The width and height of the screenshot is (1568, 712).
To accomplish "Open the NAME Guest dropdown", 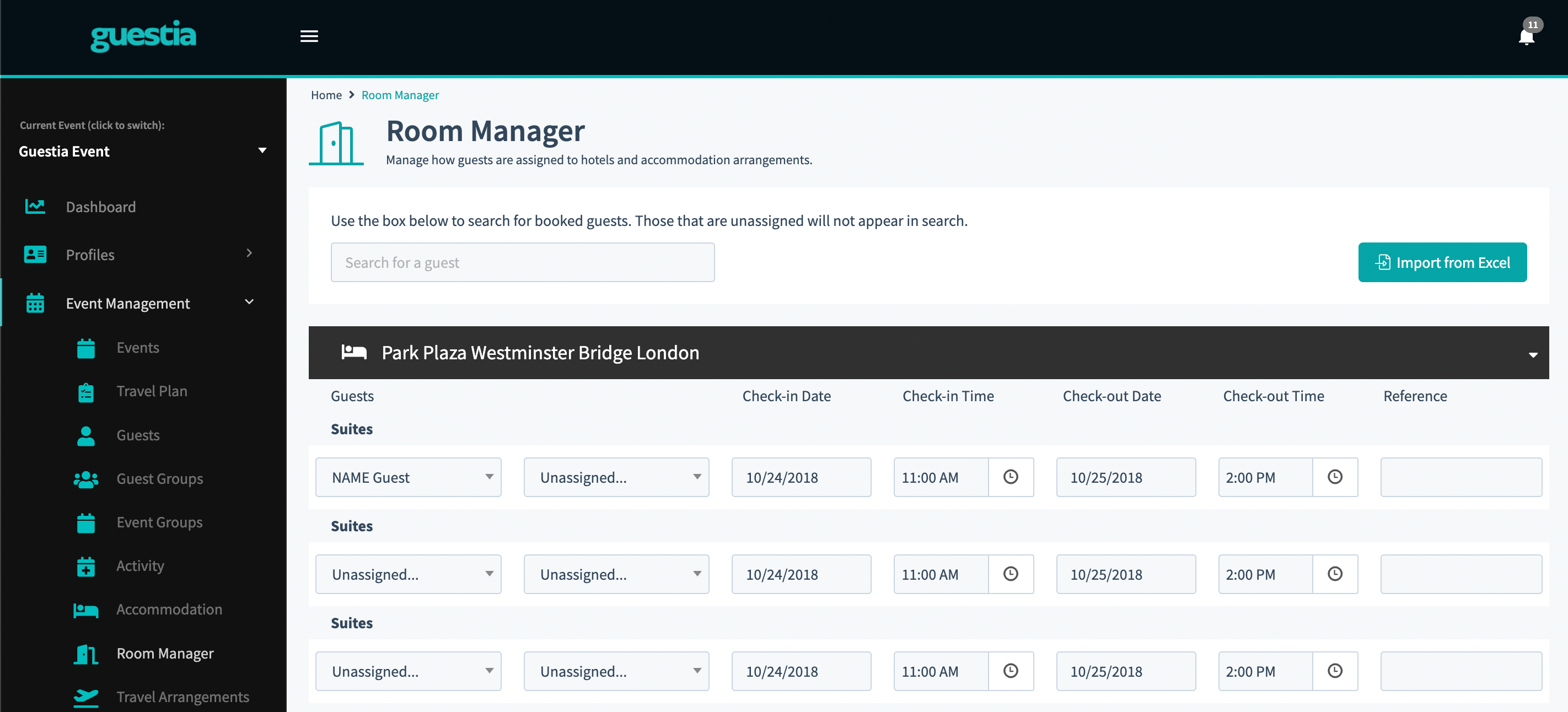I will click(x=408, y=477).
